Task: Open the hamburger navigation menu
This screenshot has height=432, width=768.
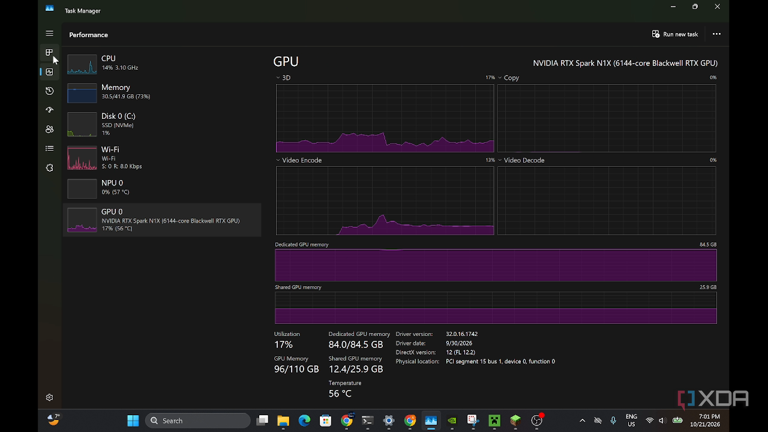Action: click(x=49, y=33)
